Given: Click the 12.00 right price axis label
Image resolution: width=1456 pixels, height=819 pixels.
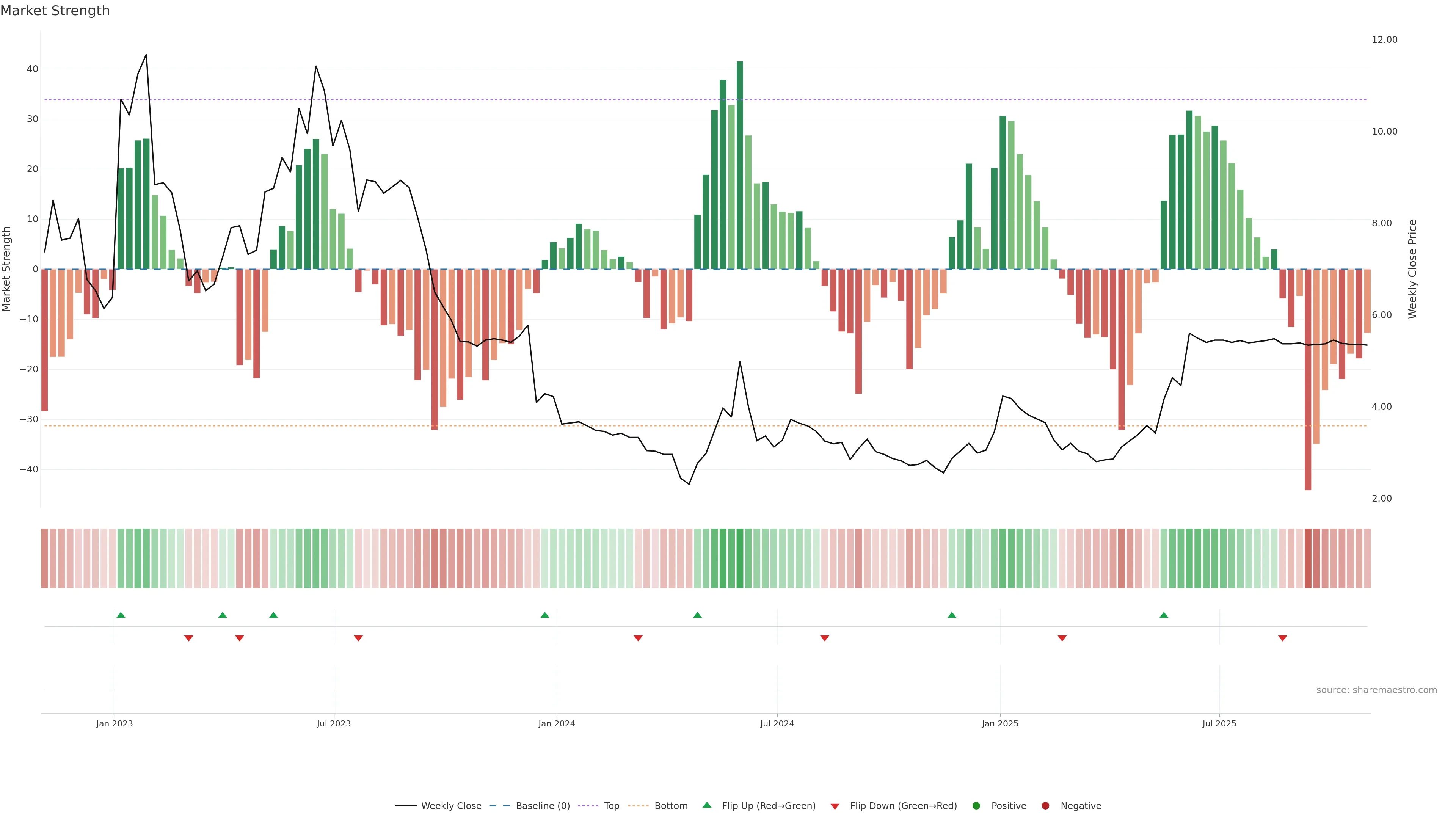Looking at the screenshot, I should coord(1384,39).
